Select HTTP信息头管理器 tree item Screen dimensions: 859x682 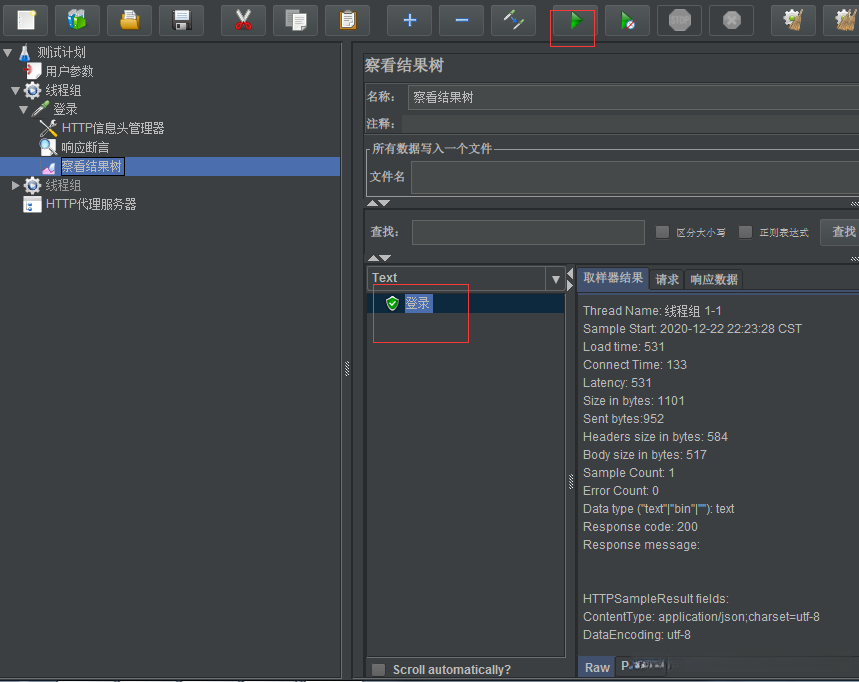pos(113,128)
